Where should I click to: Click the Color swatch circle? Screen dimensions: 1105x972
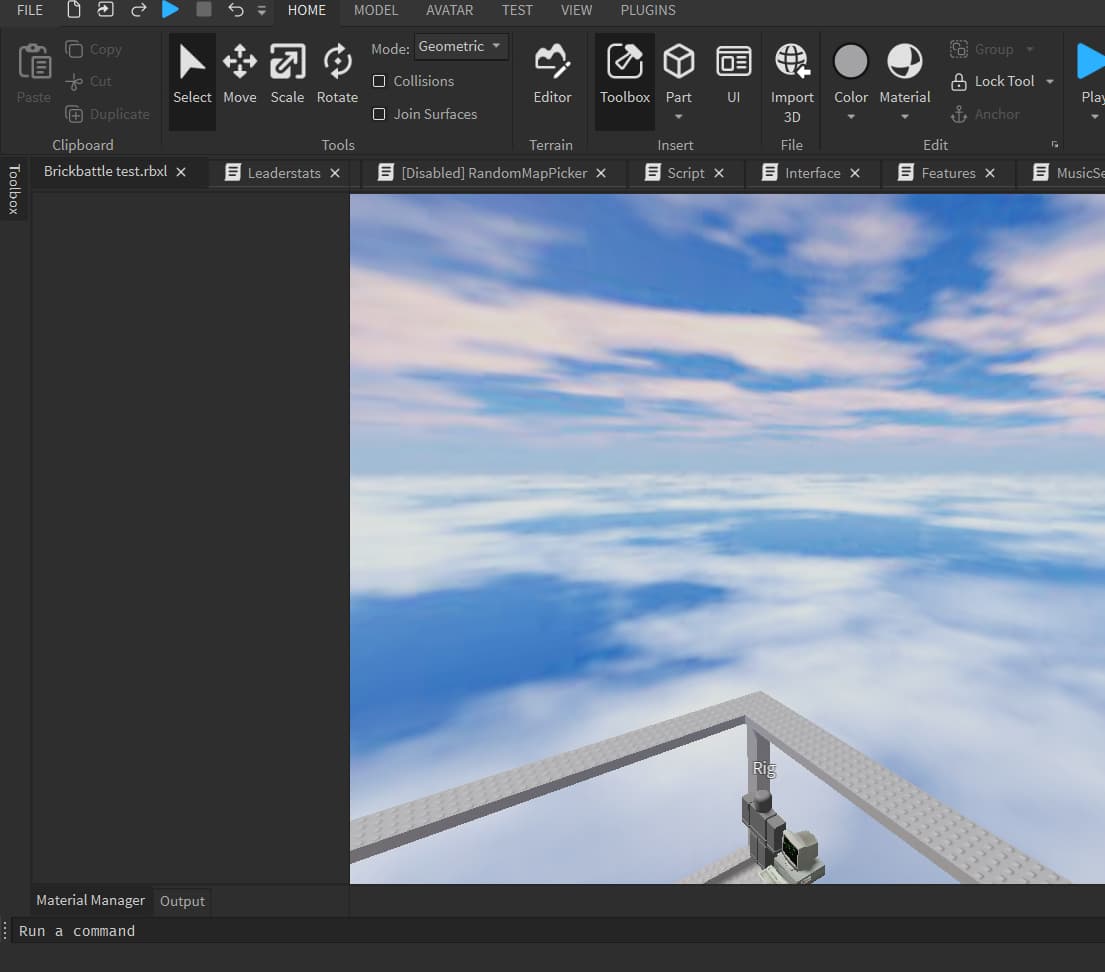(851, 62)
